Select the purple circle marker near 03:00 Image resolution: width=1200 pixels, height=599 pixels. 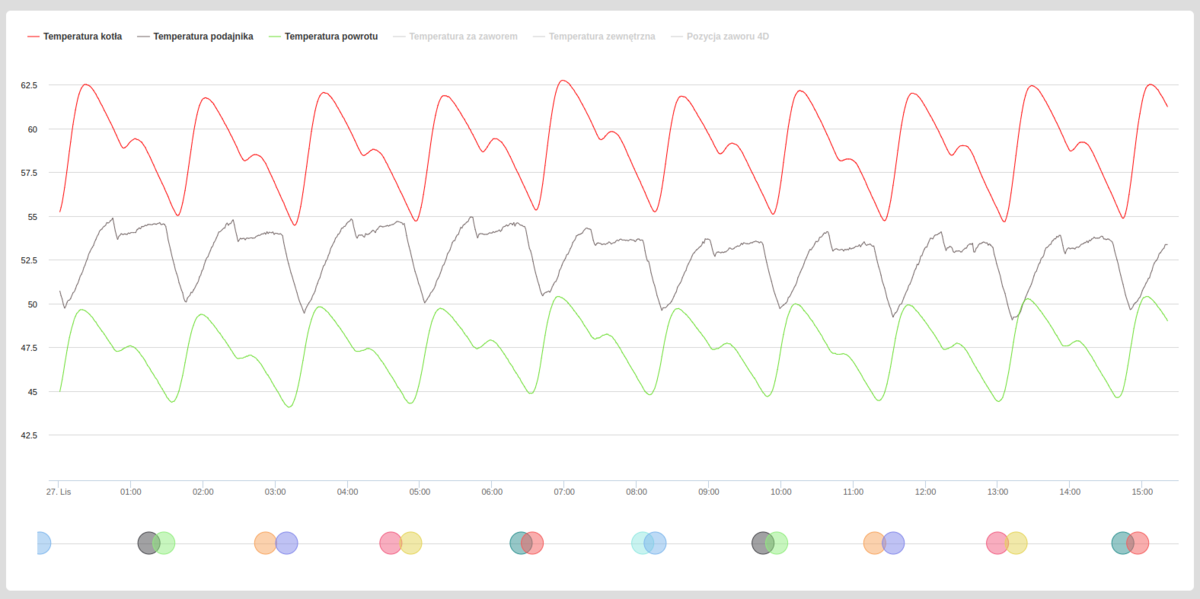(288, 543)
